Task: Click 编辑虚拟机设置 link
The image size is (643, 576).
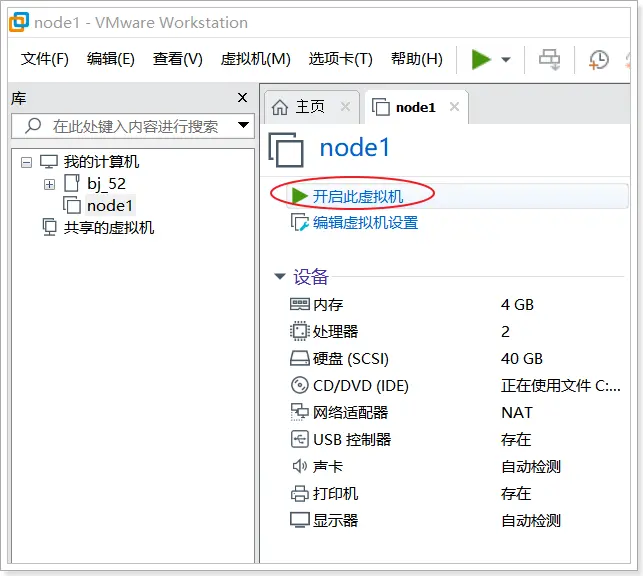Action: [365, 223]
